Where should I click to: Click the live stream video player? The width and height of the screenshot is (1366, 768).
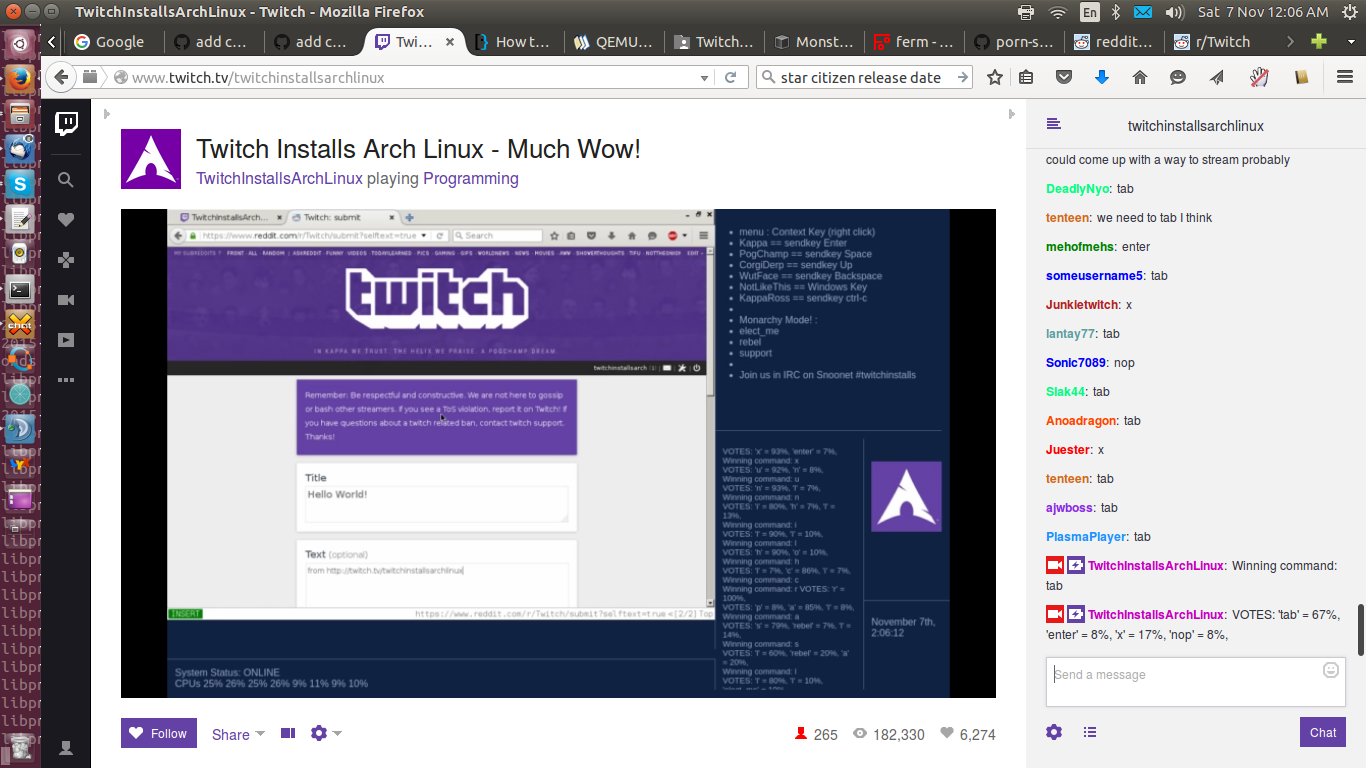tap(558, 453)
